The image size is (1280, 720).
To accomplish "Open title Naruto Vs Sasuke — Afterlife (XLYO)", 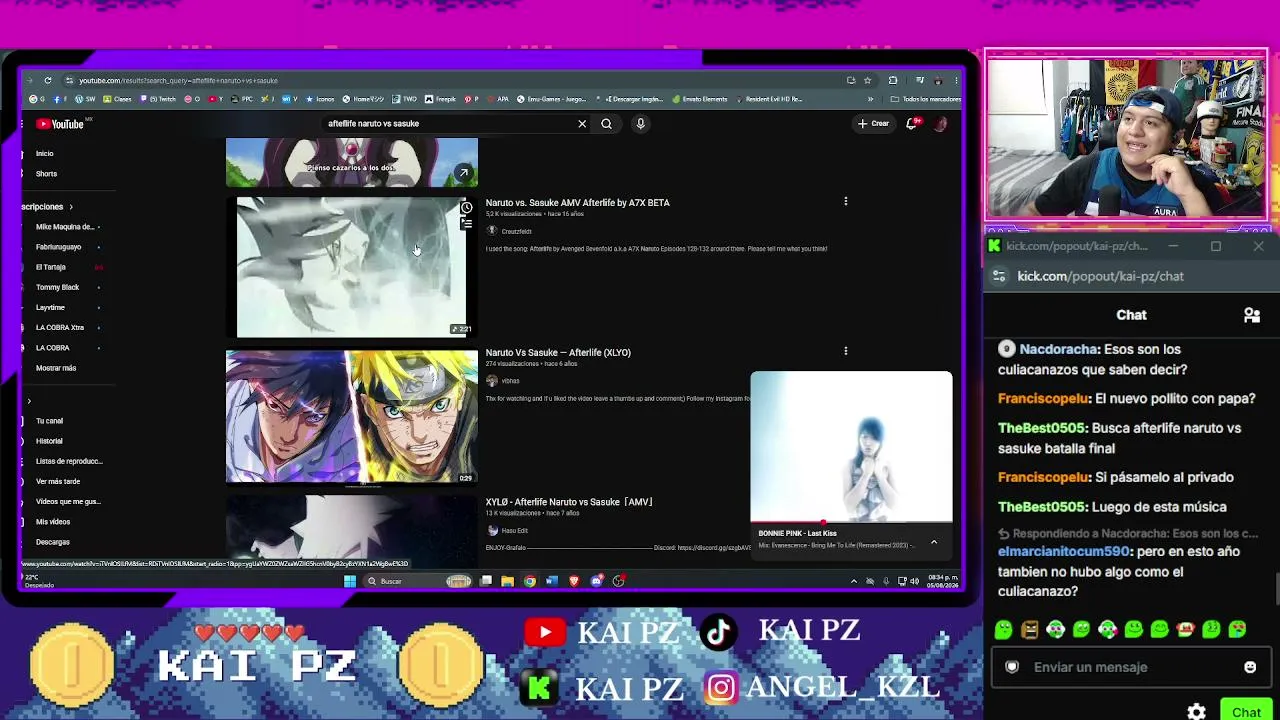I will (x=558, y=353).
